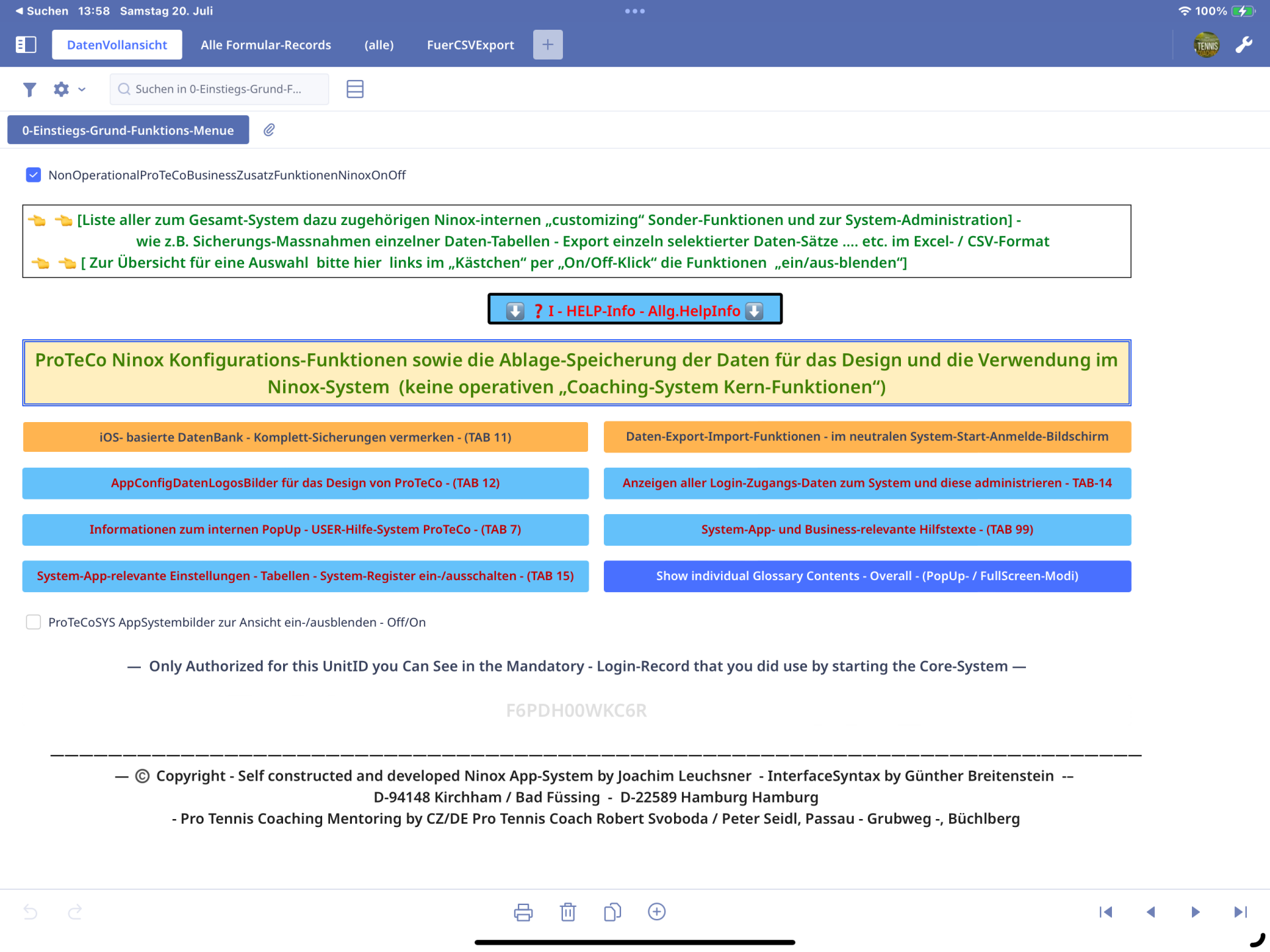1270x952 pixels.
Task: Delete record with trash icon
Action: click(568, 912)
